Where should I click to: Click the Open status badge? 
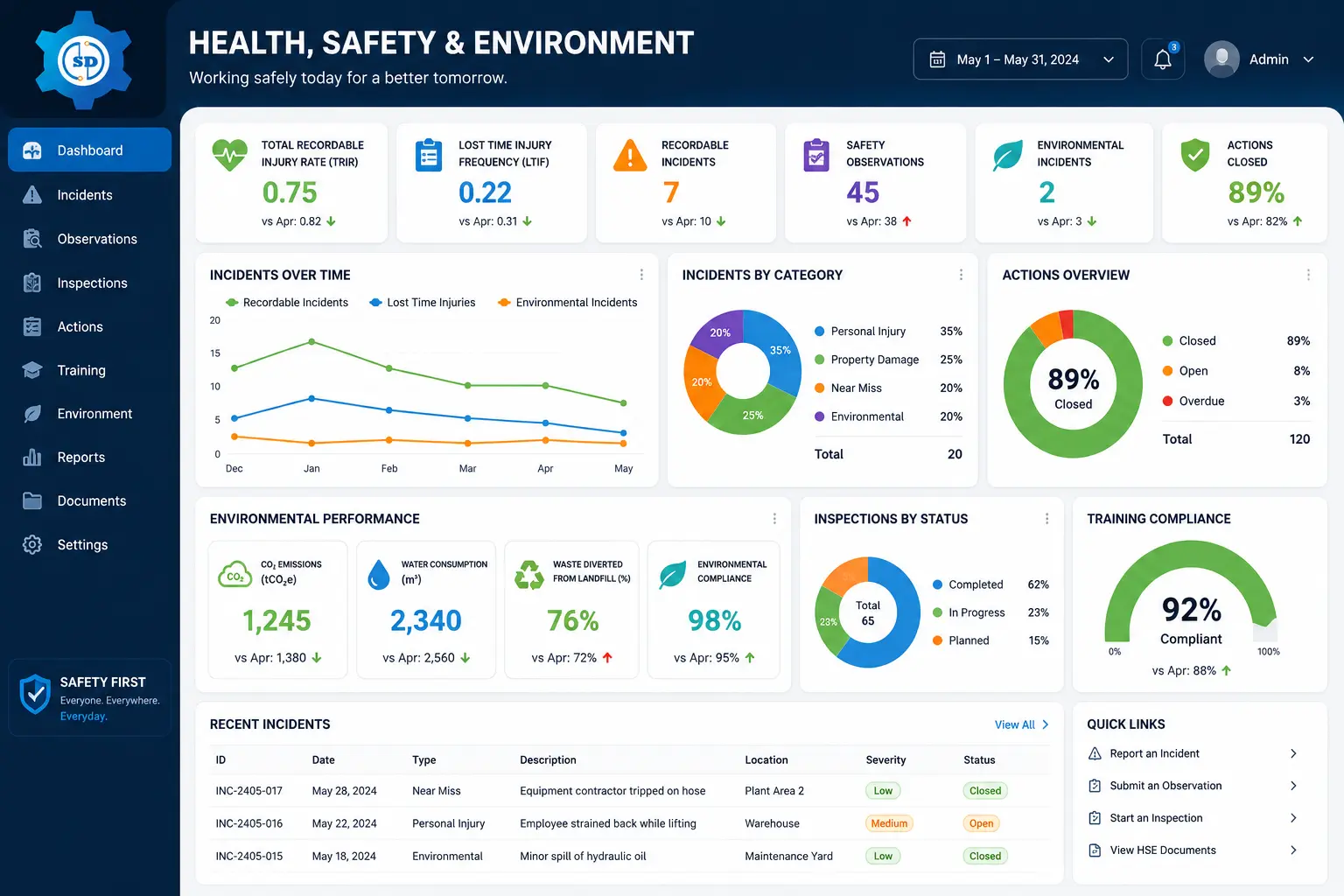point(981,823)
